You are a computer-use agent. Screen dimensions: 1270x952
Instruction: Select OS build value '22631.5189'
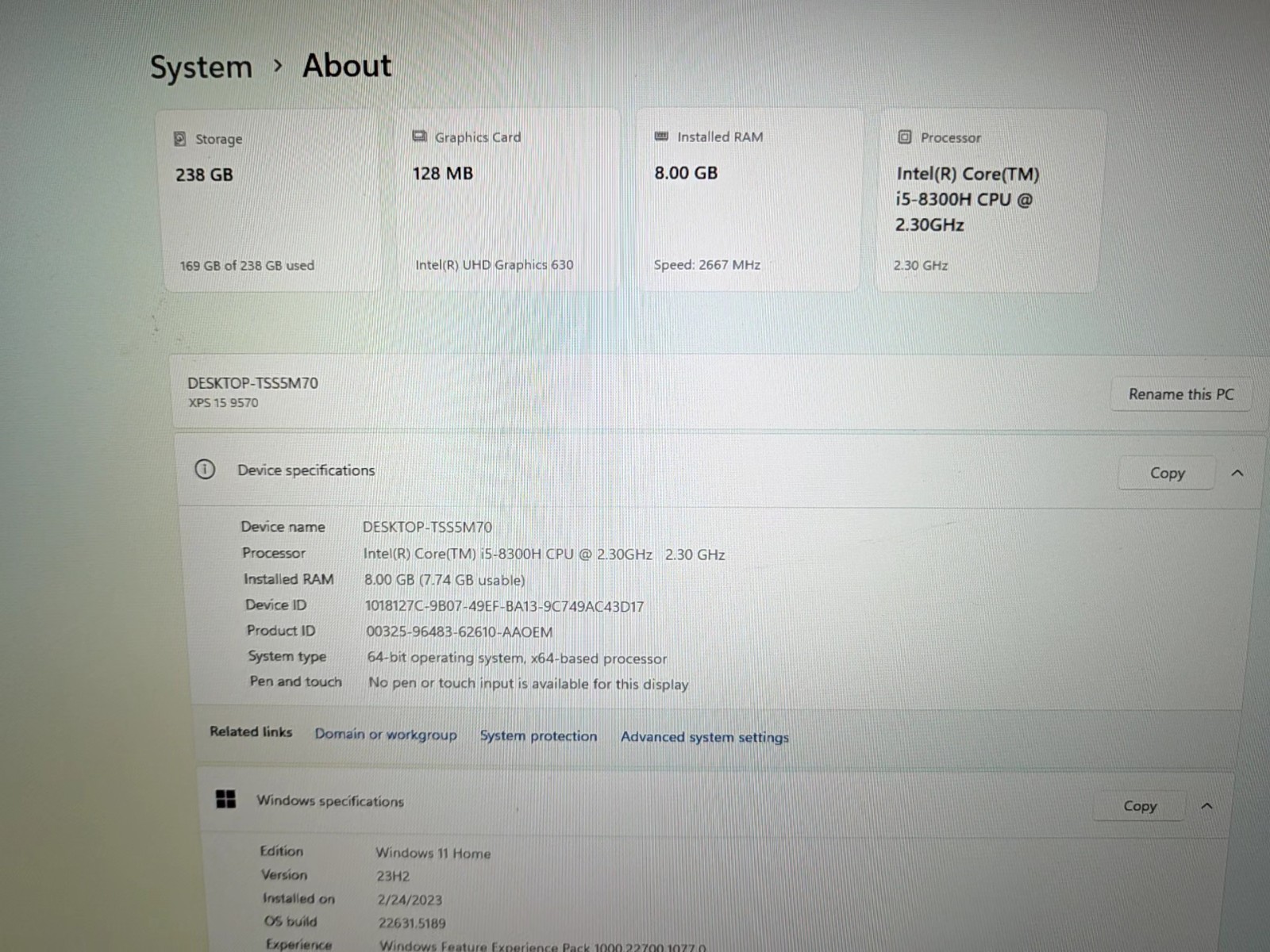pos(412,923)
